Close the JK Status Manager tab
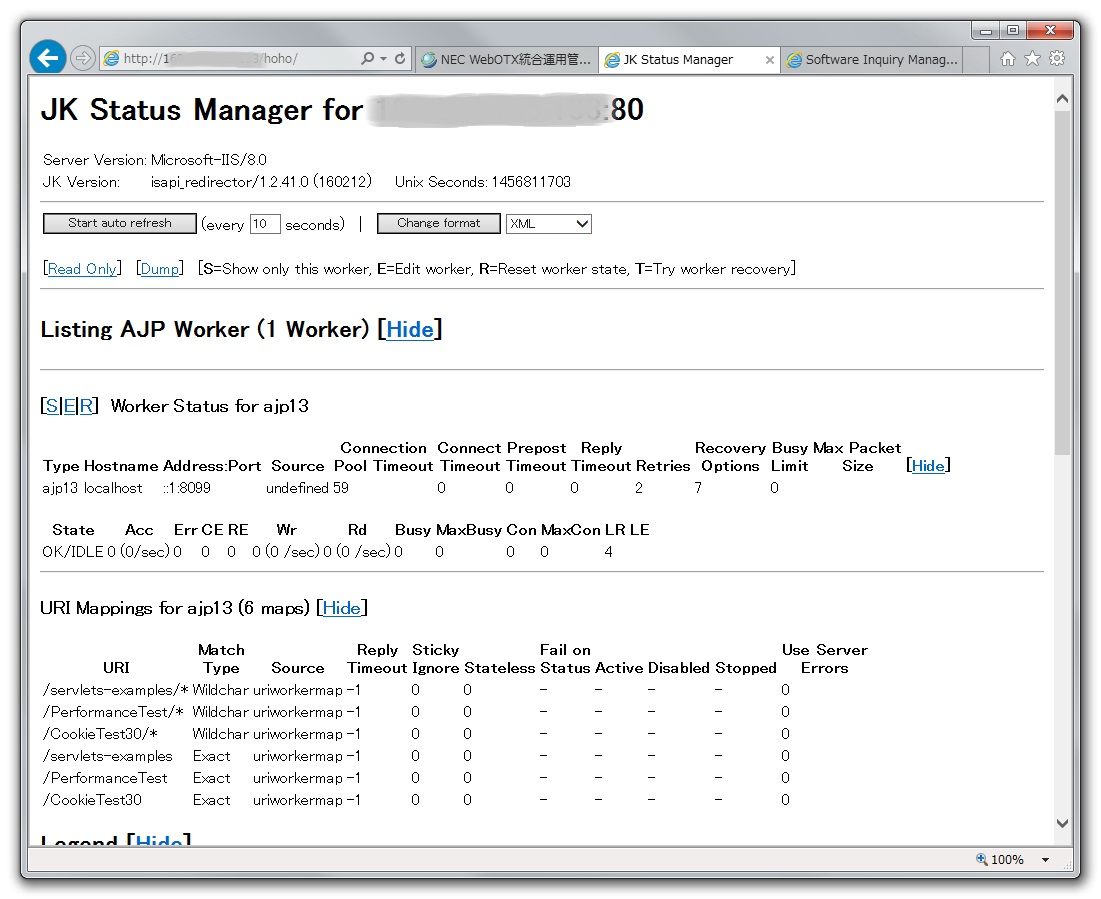 pyautogui.click(x=769, y=60)
